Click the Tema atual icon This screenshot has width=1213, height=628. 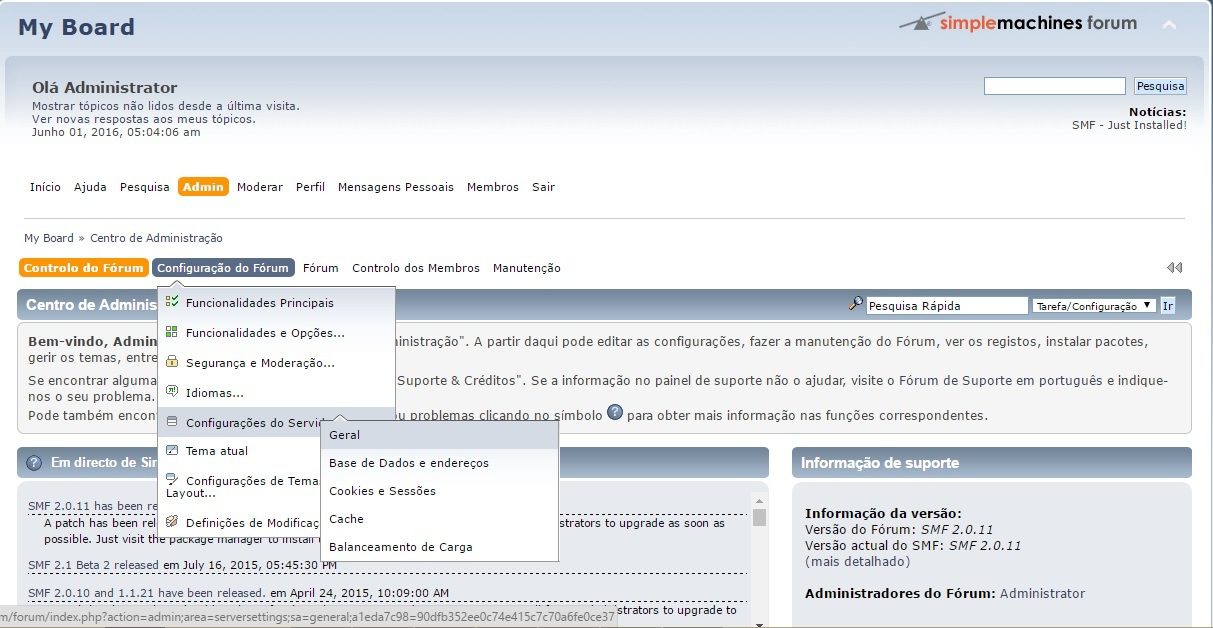173,450
